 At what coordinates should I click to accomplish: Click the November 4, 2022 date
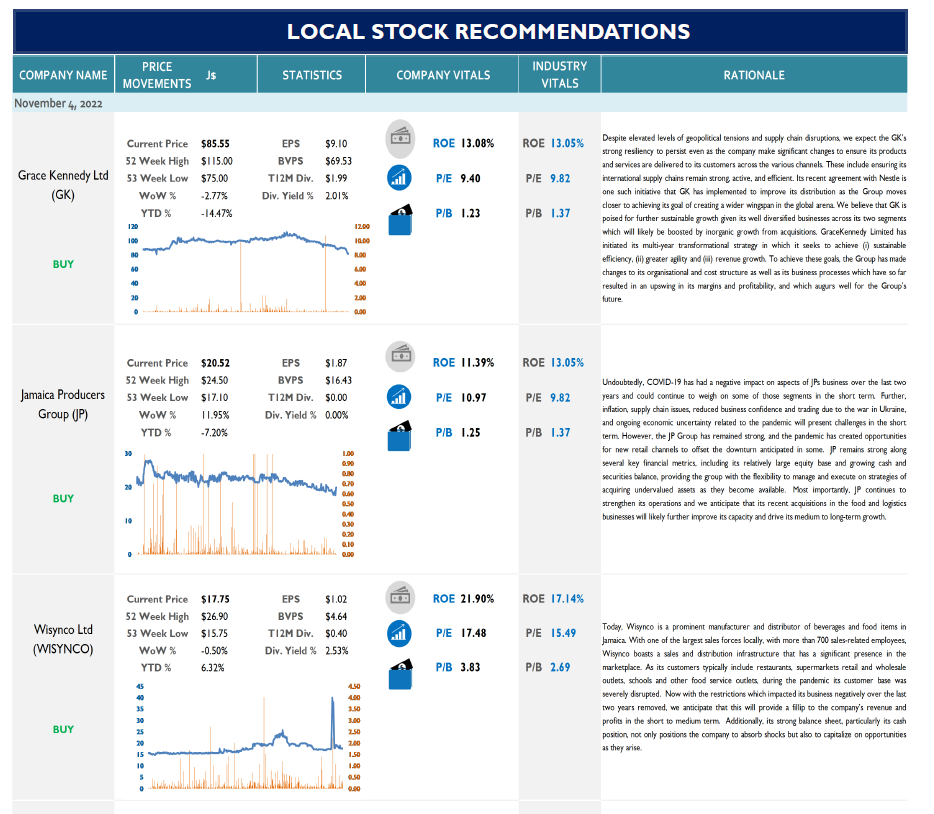(x=58, y=104)
